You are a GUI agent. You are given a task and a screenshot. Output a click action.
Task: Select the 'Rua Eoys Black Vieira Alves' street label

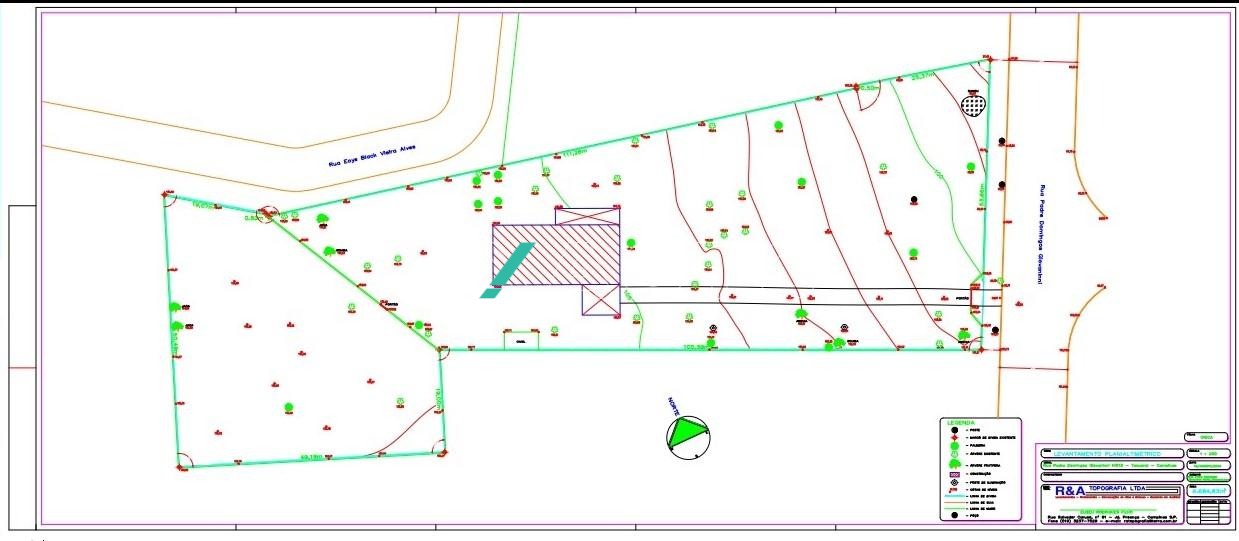pos(371,155)
